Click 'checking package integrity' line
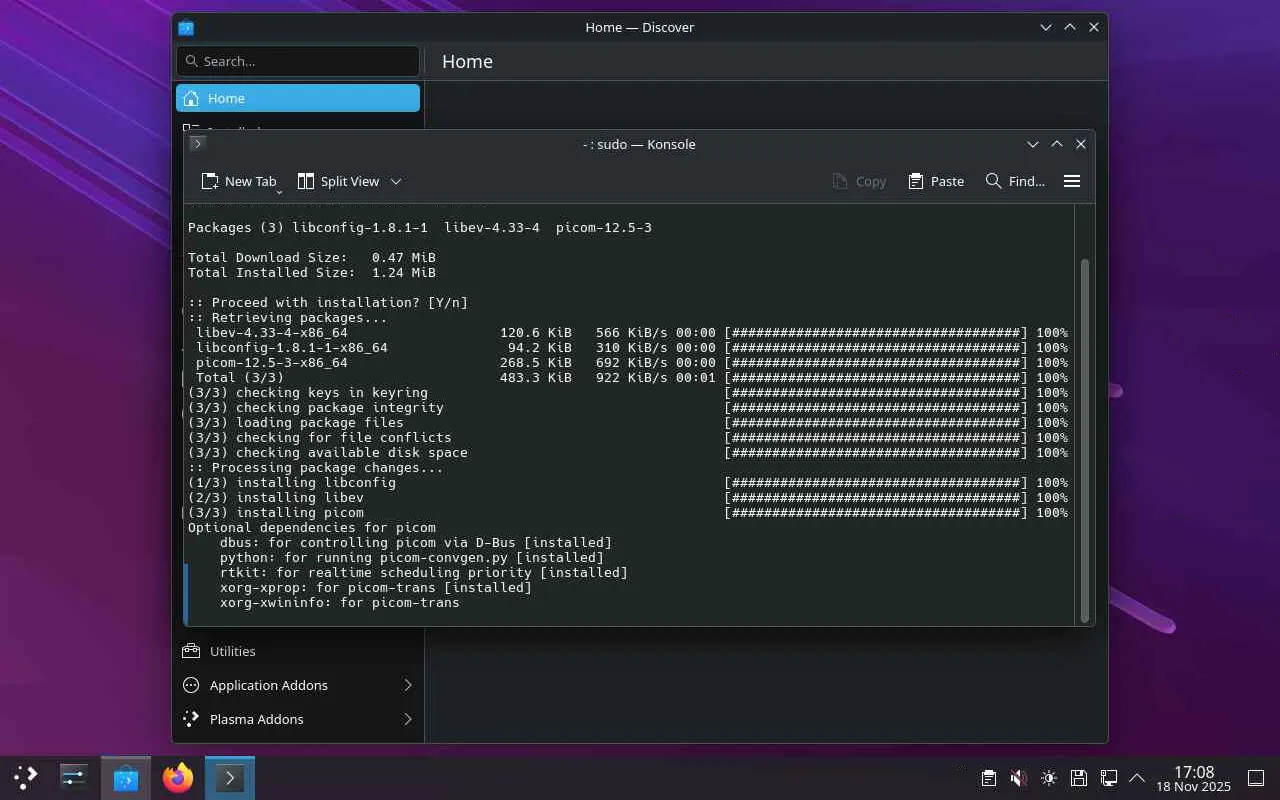The height and width of the screenshot is (800, 1280). [628, 408]
